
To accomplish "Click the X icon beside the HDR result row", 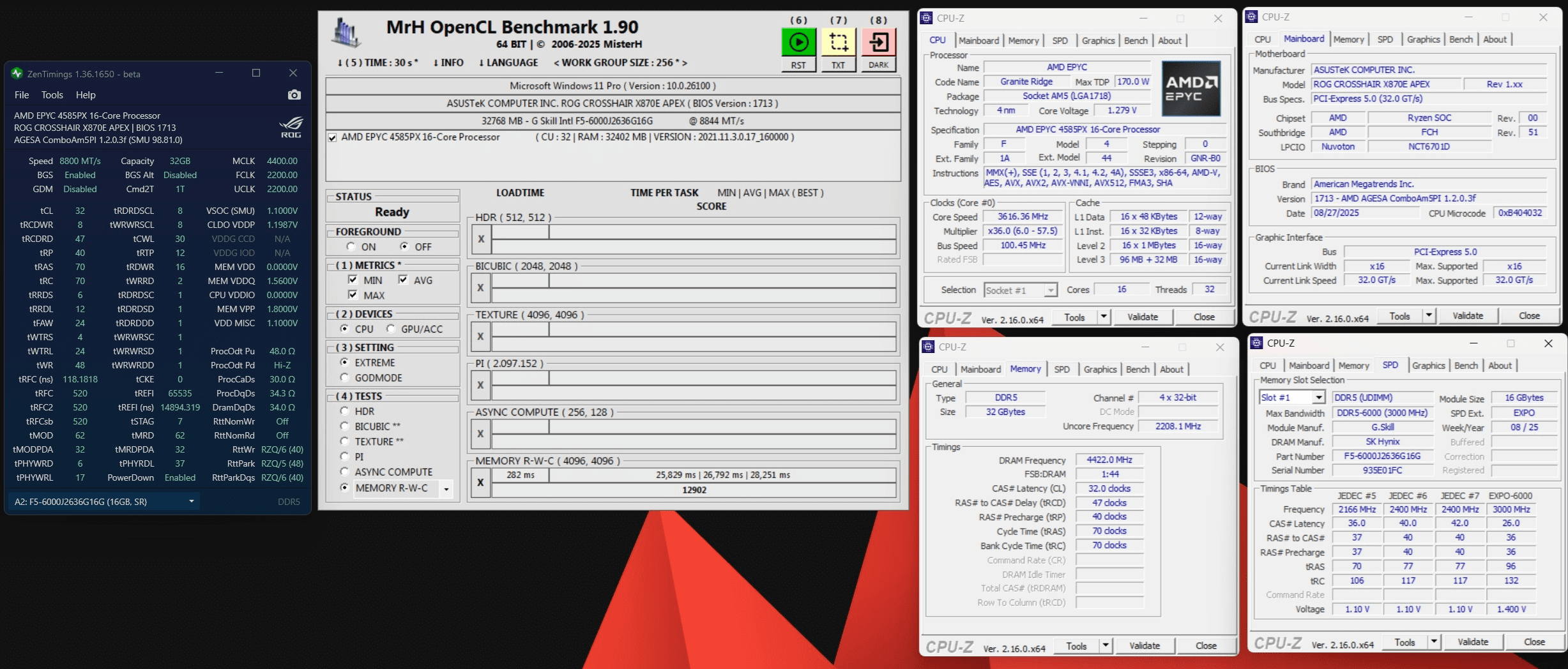I will coord(481,239).
